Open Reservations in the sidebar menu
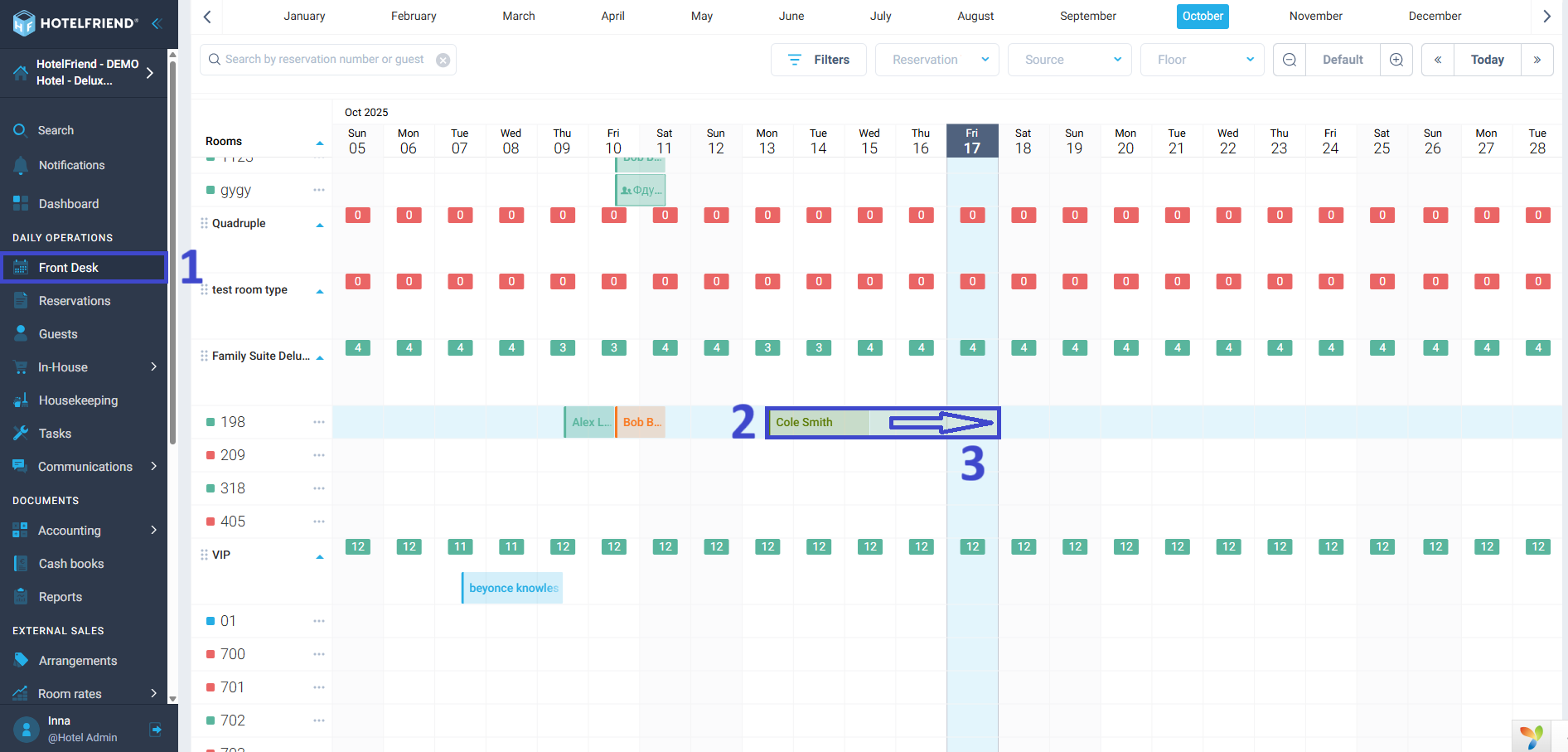This screenshot has width=1568, height=752. click(75, 301)
